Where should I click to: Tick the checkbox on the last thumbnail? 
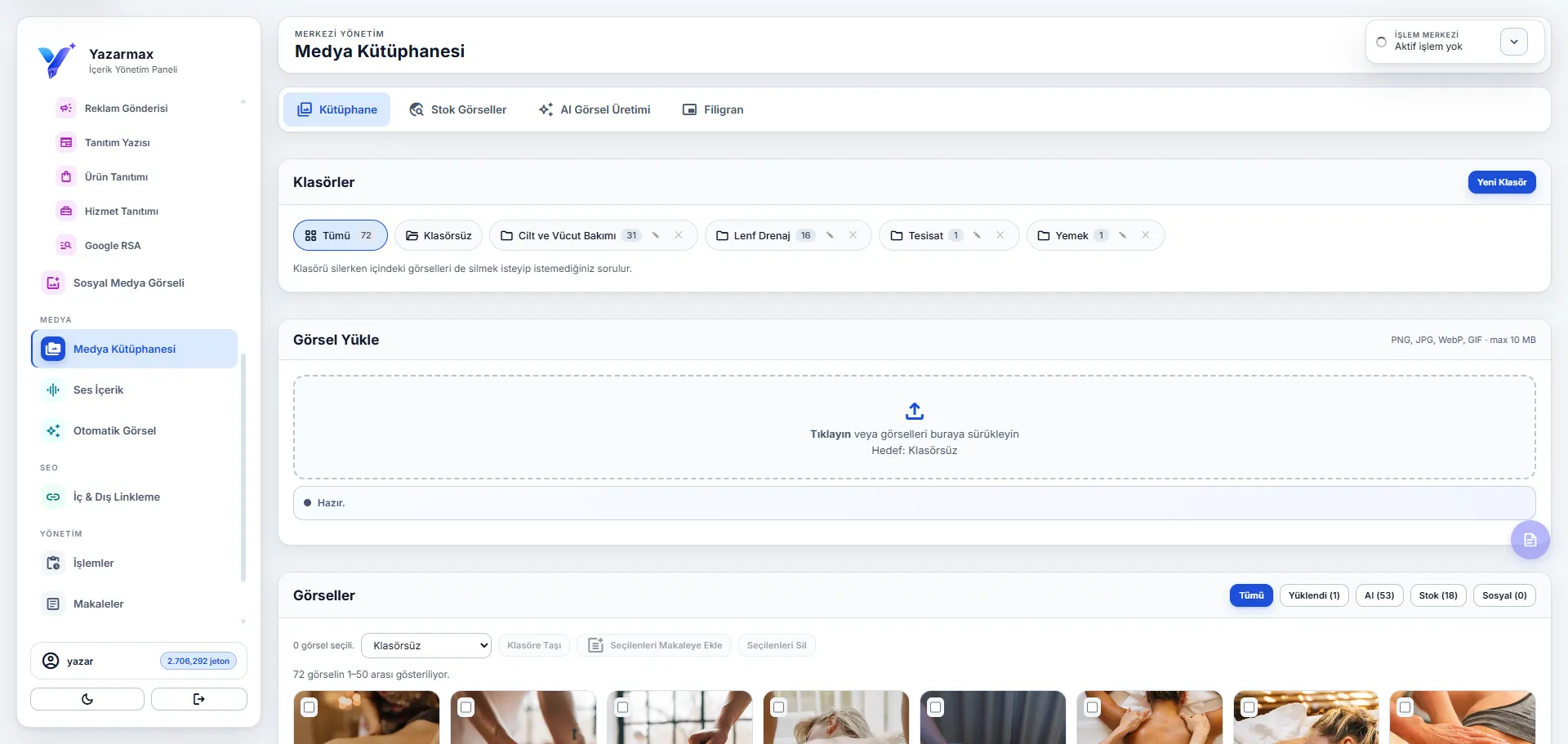(1405, 707)
